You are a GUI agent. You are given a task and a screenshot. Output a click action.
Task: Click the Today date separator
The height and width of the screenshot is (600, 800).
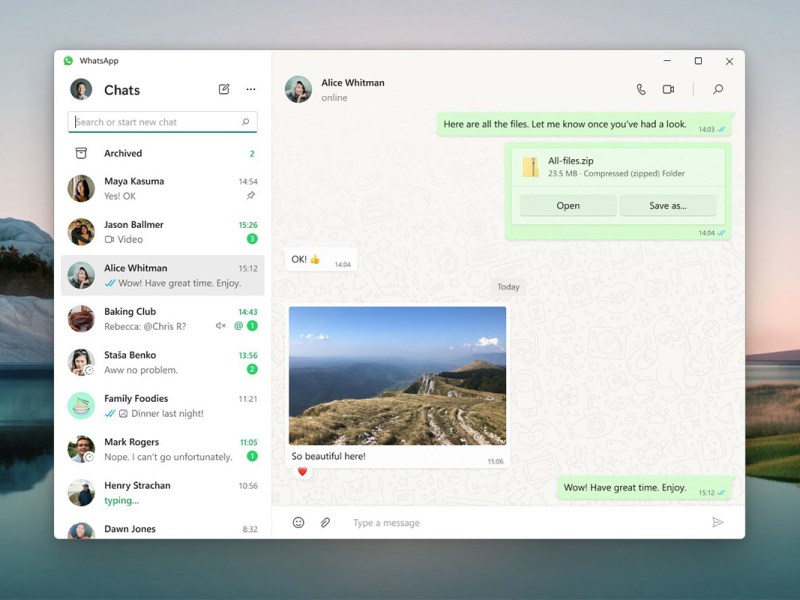(x=508, y=287)
